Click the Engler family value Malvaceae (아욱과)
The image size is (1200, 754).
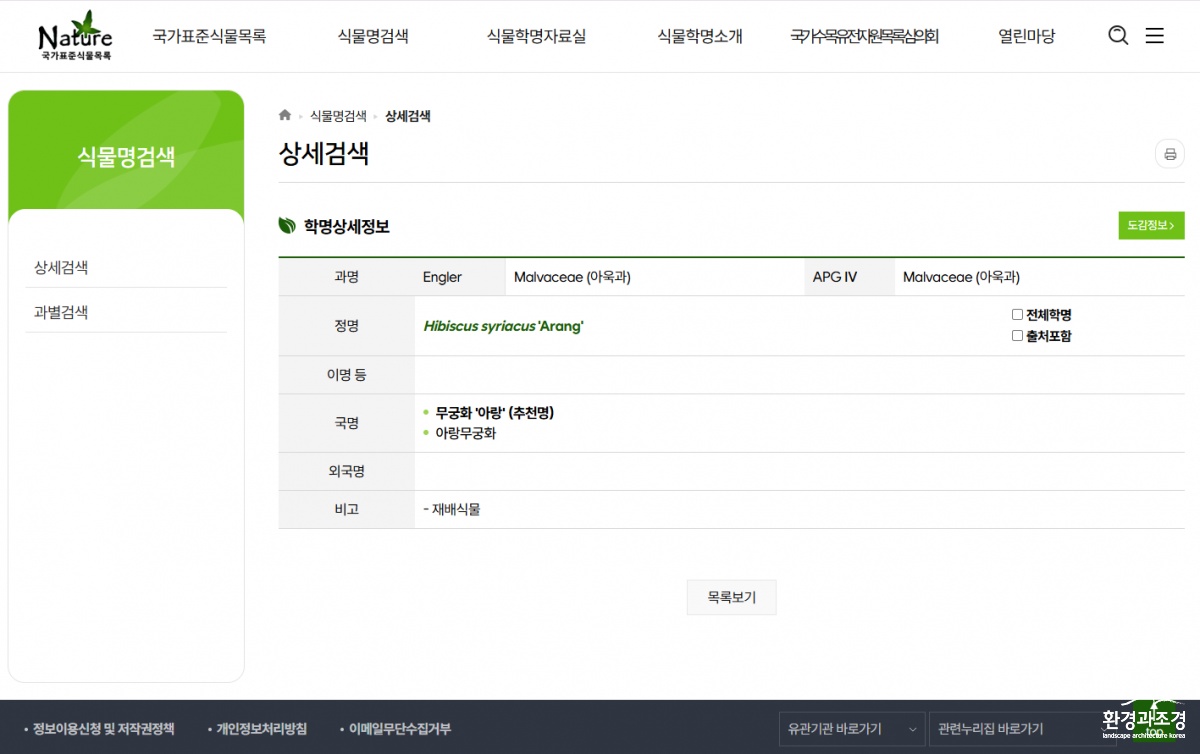coord(572,277)
